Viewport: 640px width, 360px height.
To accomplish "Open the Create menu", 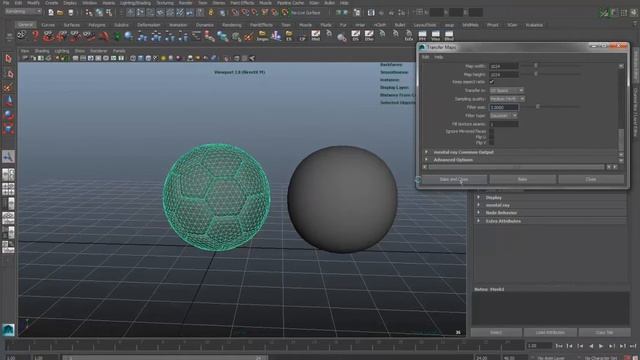I will [x=51, y=2].
